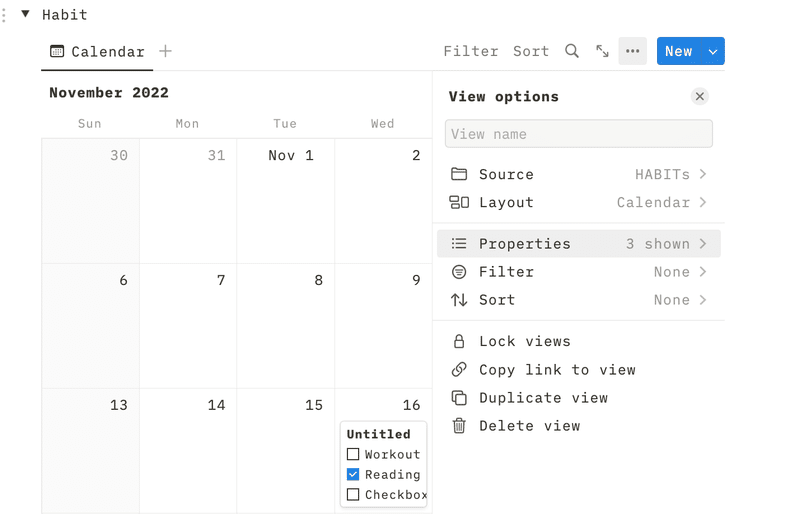Add a new view with plus icon
The image size is (800, 514).
165,51
